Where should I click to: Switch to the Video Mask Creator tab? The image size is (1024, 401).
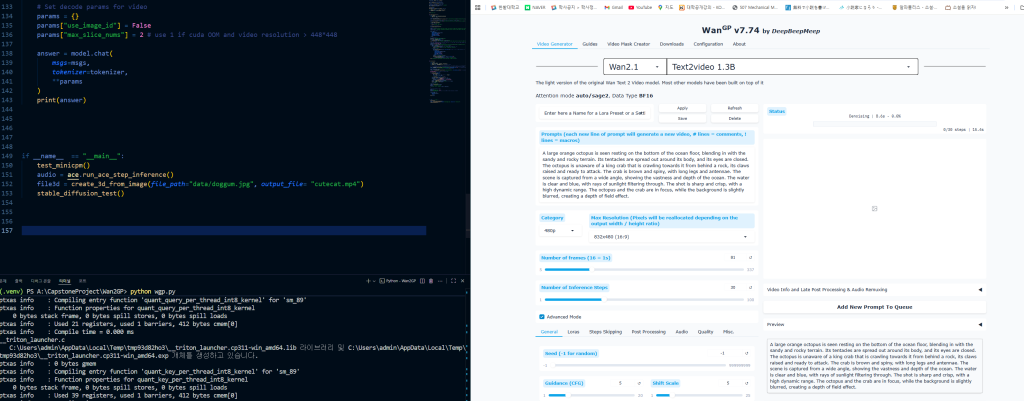(x=627, y=44)
